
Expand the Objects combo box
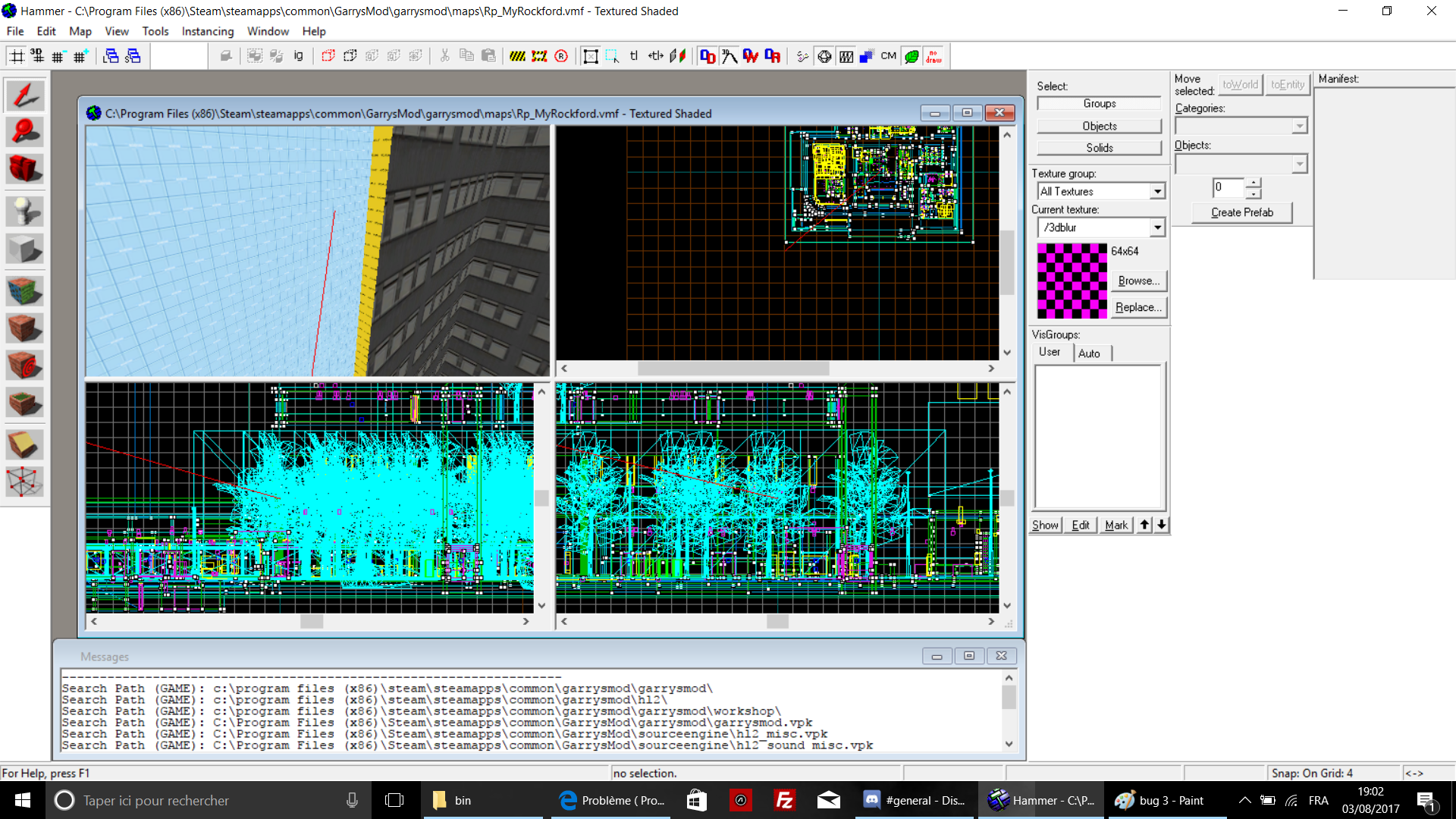click(x=1300, y=164)
